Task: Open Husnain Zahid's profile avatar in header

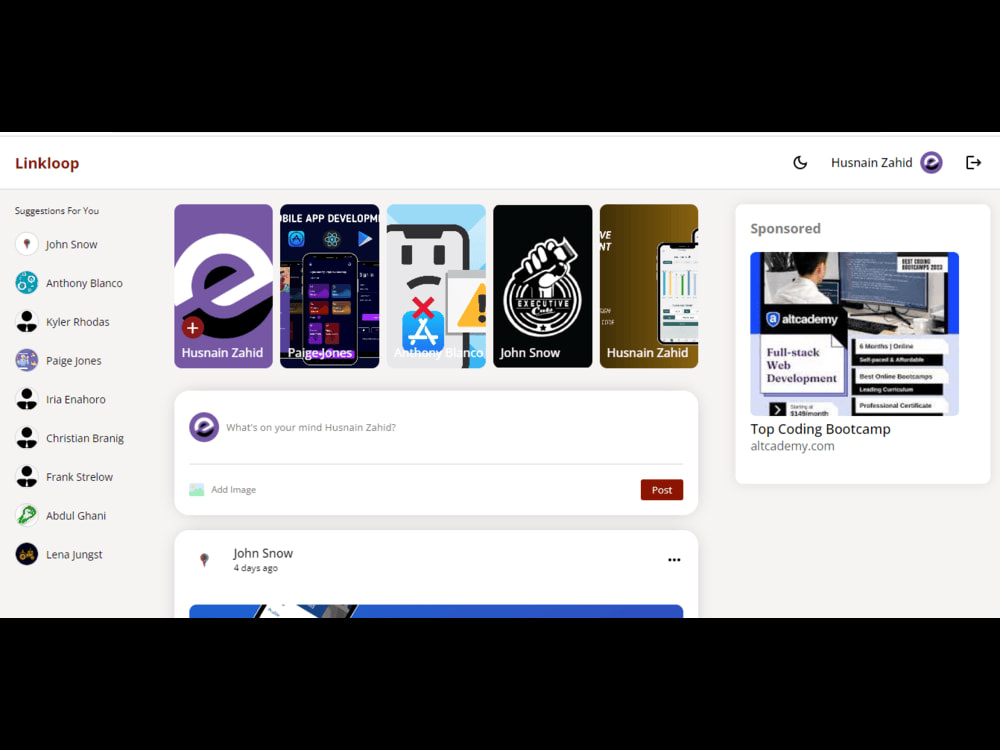Action: pos(931,163)
